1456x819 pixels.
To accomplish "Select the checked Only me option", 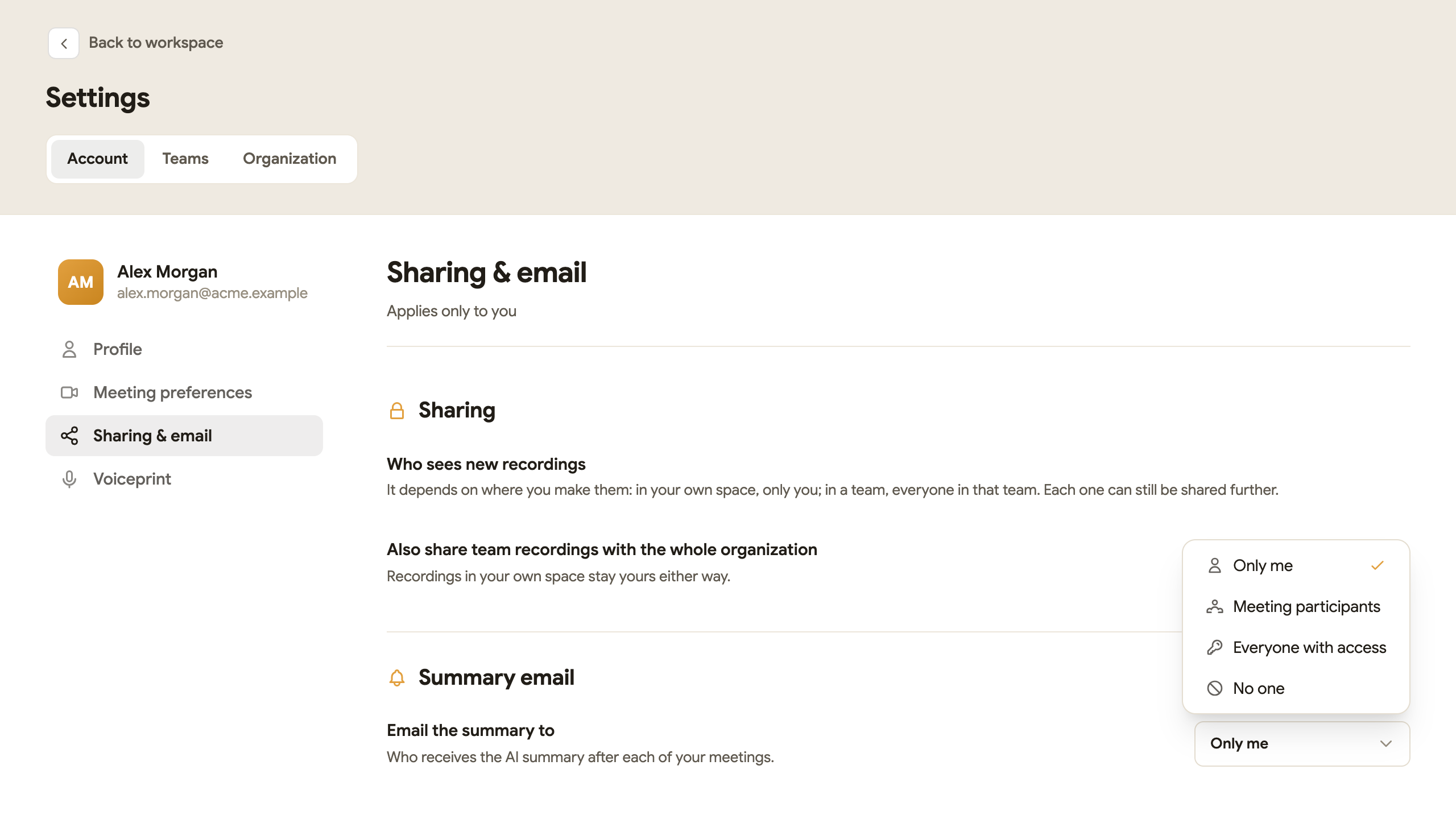I will (1296, 565).
